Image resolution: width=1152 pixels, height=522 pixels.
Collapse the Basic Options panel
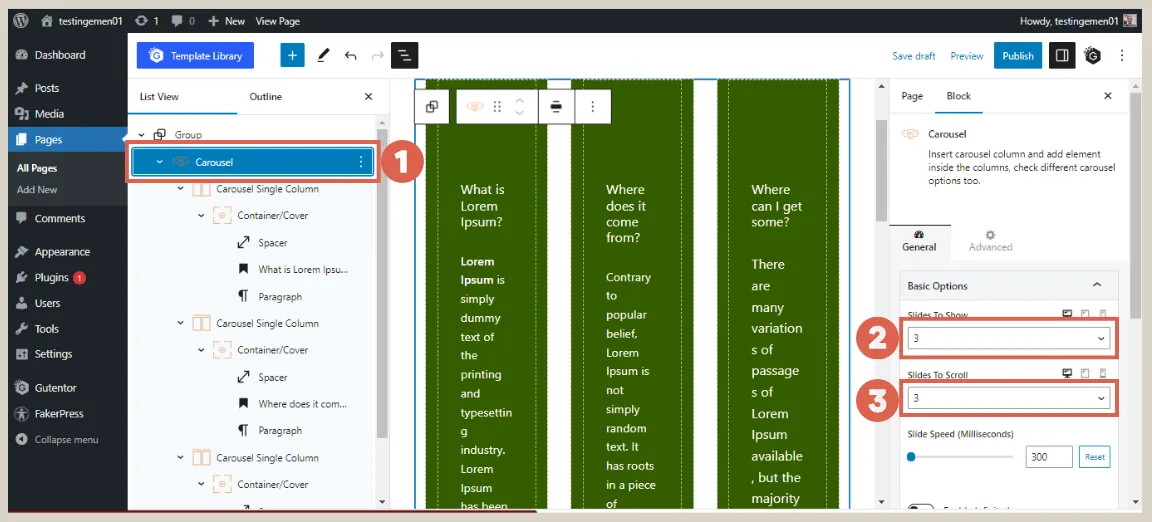pyautogui.click(x=1097, y=286)
